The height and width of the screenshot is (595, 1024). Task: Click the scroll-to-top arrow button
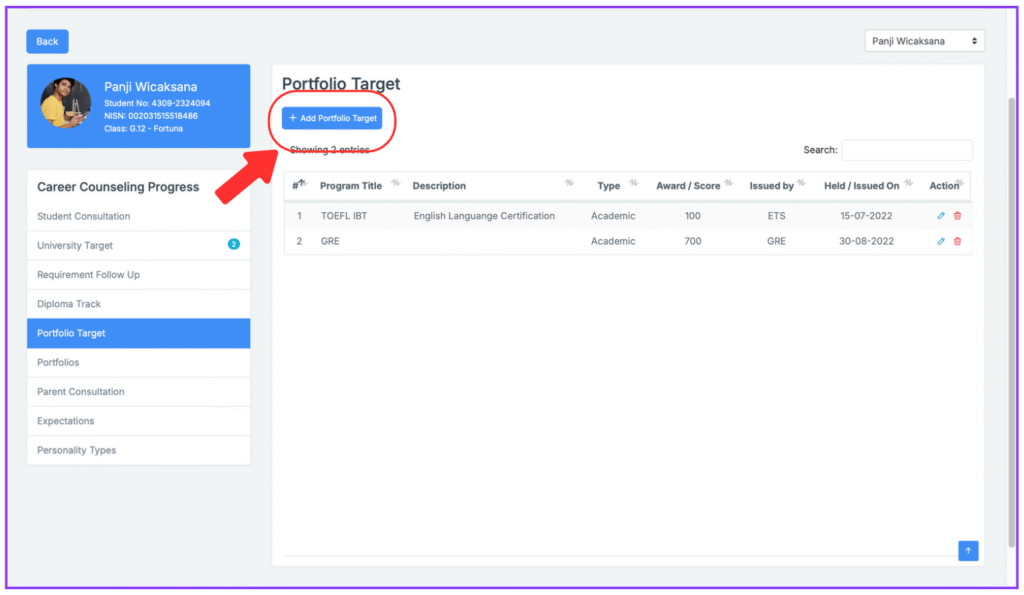968,551
